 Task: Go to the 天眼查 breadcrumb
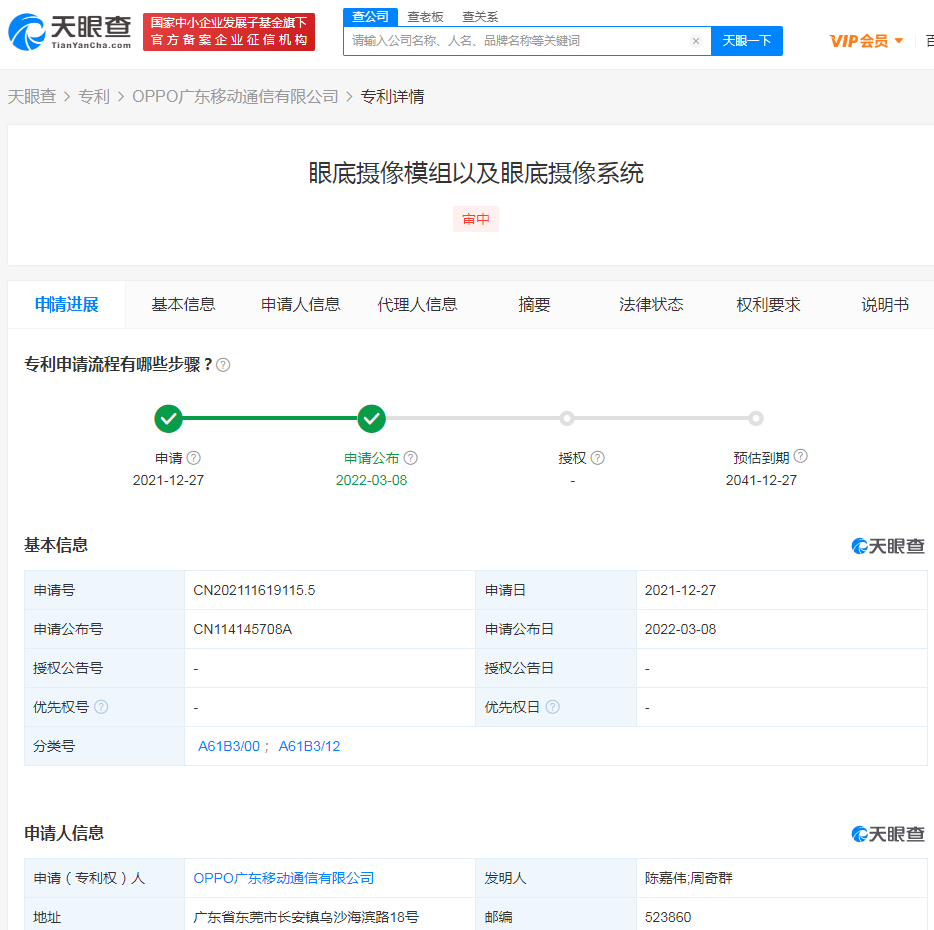[32, 97]
